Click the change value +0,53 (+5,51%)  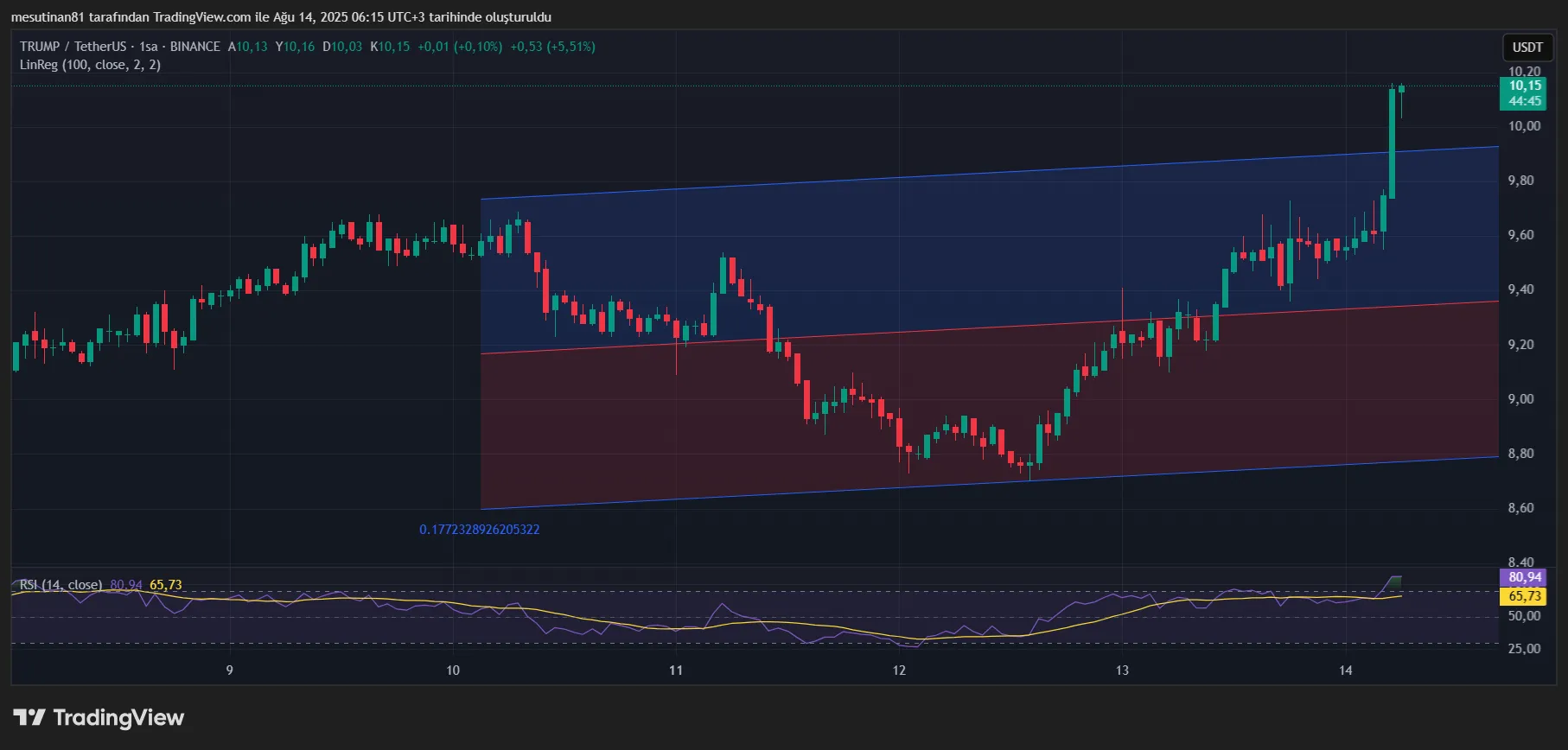pyautogui.click(x=552, y=47)
